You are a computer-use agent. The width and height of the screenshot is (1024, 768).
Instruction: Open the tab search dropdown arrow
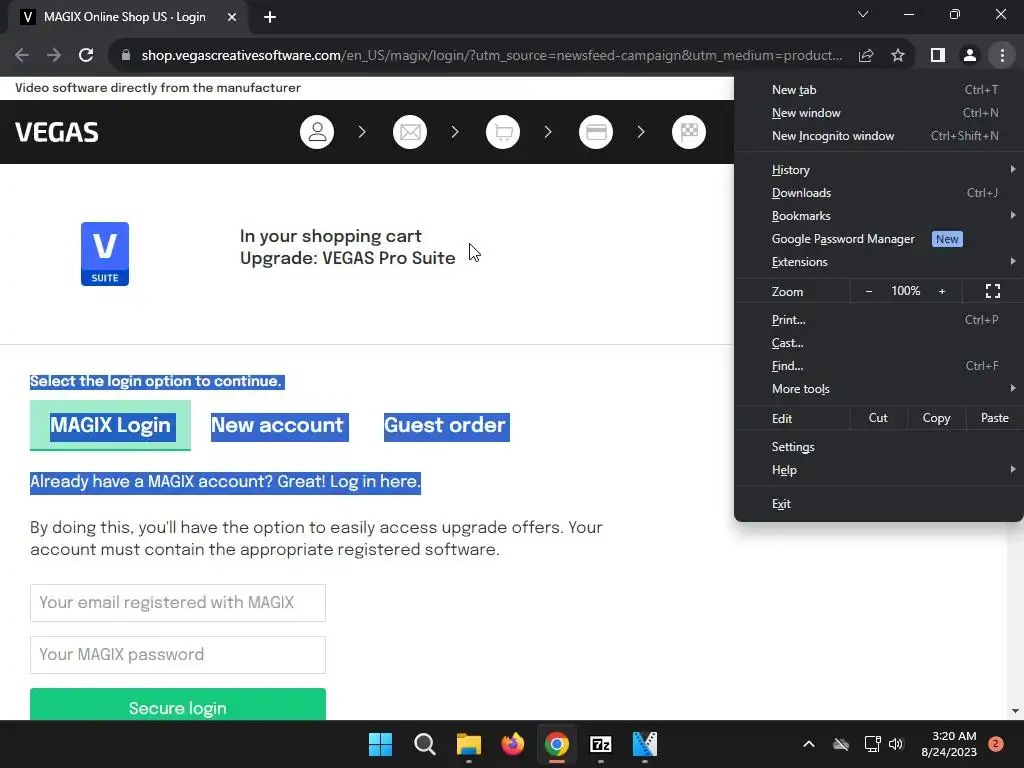pyautogui.click(x=863, y=14)
